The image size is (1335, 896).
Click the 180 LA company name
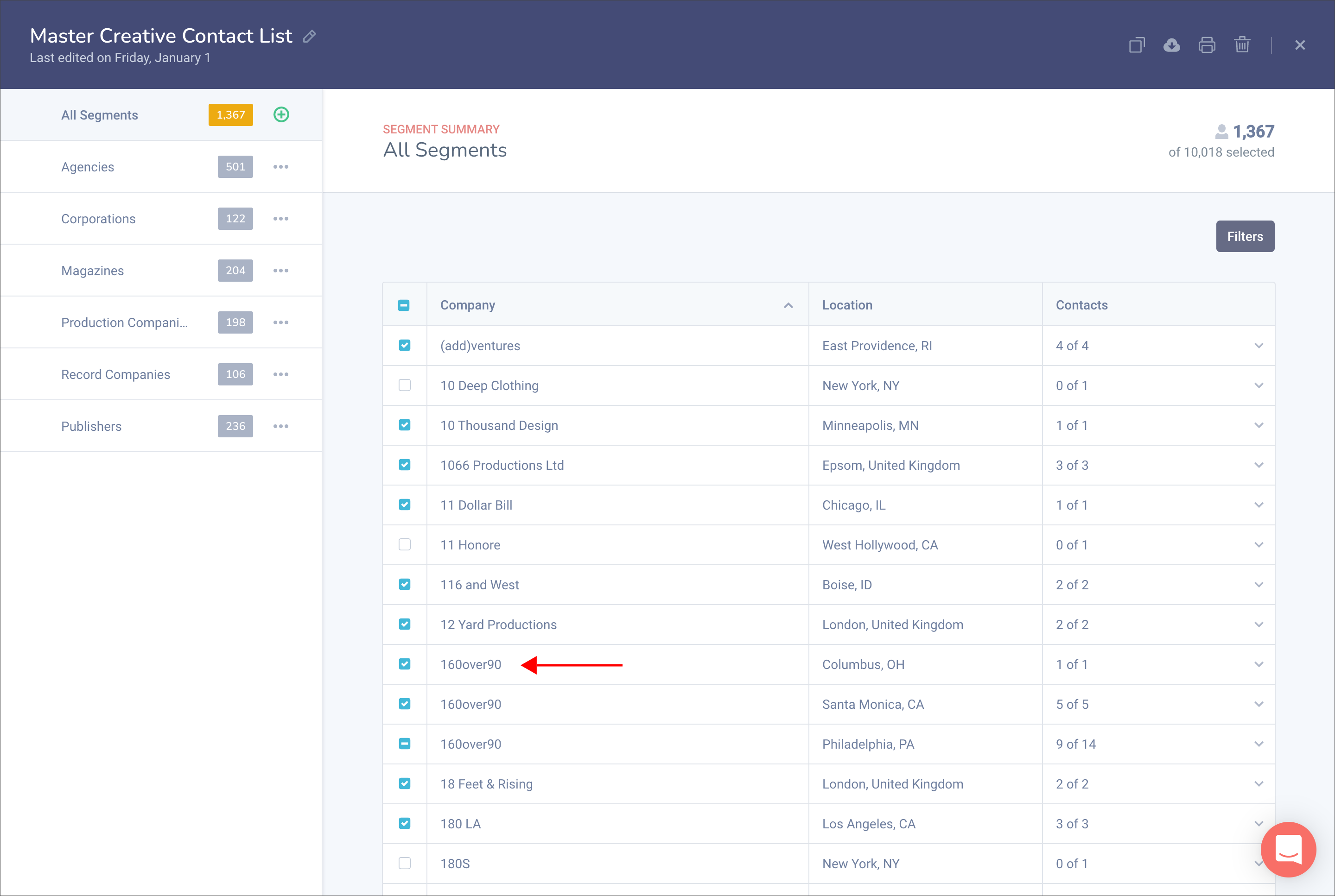(460, 825)
